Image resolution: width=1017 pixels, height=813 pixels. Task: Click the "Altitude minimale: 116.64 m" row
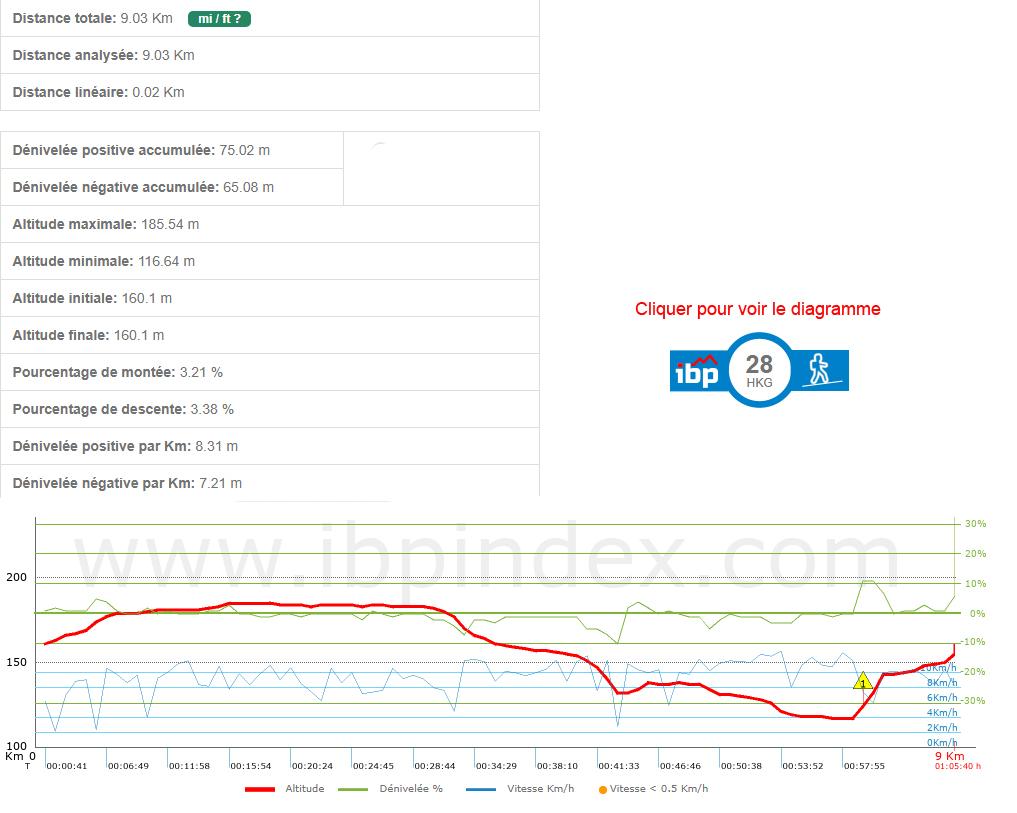point(270,261)
